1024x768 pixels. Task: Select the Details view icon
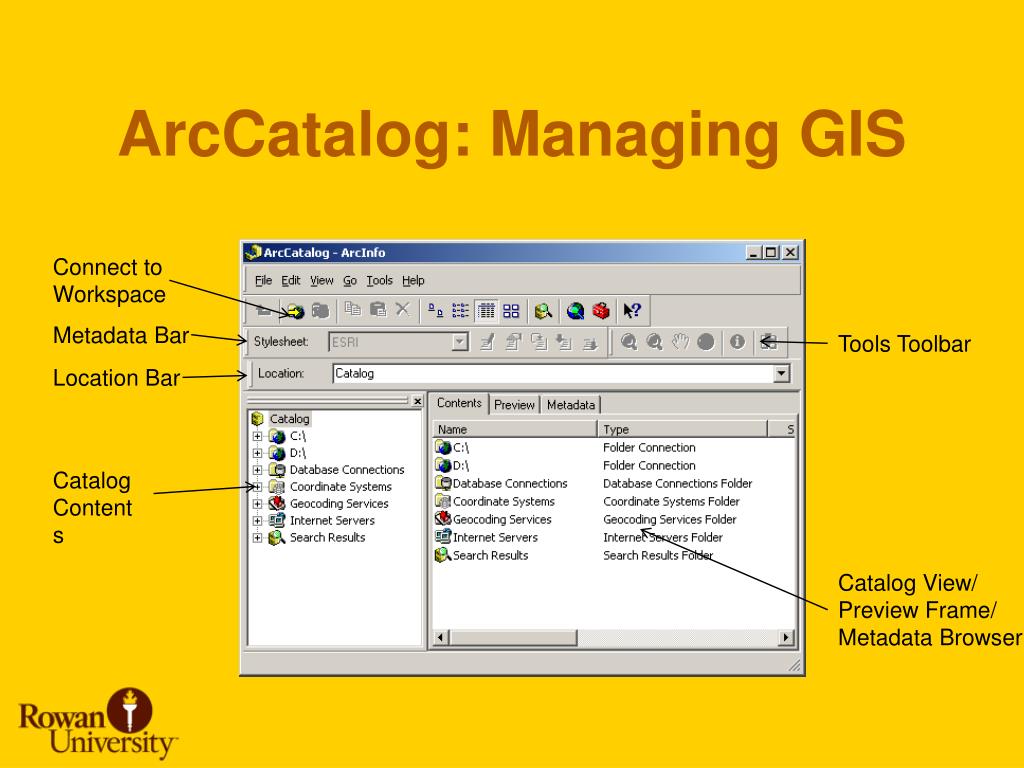[x=486, y=310]
